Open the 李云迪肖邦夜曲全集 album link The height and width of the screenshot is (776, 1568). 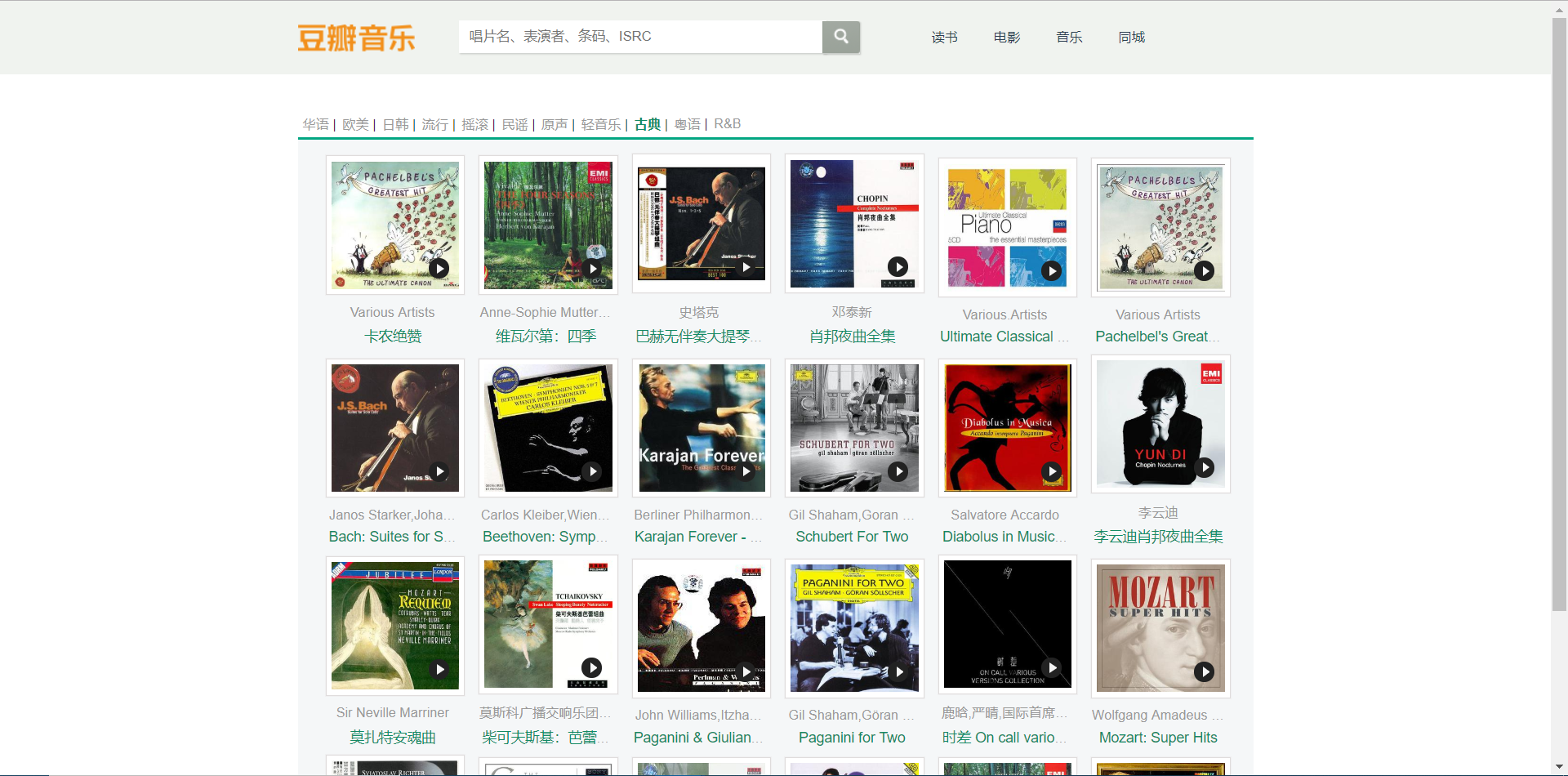(1159, 537)
